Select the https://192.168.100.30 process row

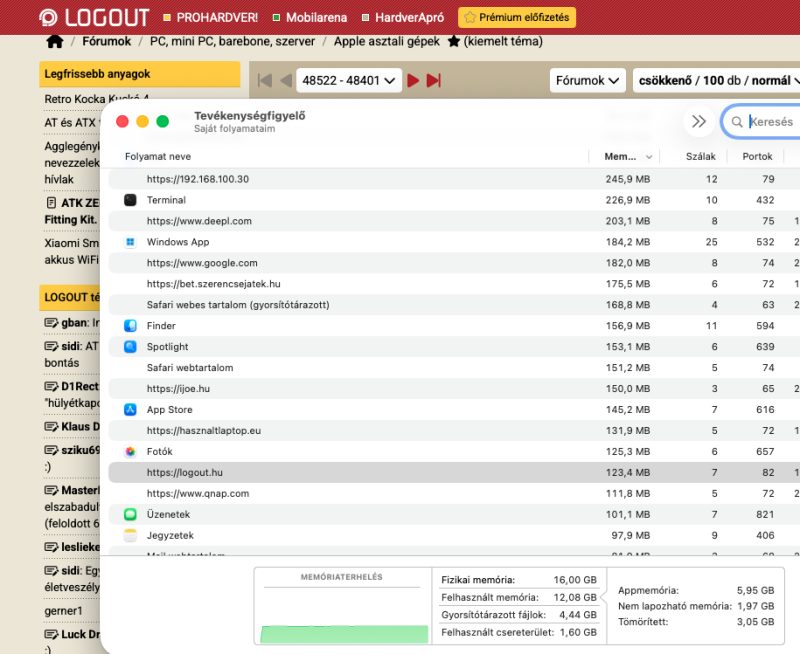tap(454, 179)
